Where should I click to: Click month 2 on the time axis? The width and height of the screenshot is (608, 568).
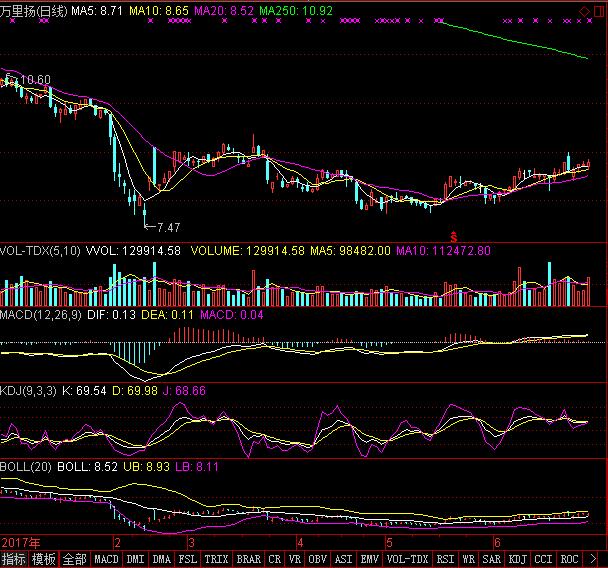tap(117, 543)
